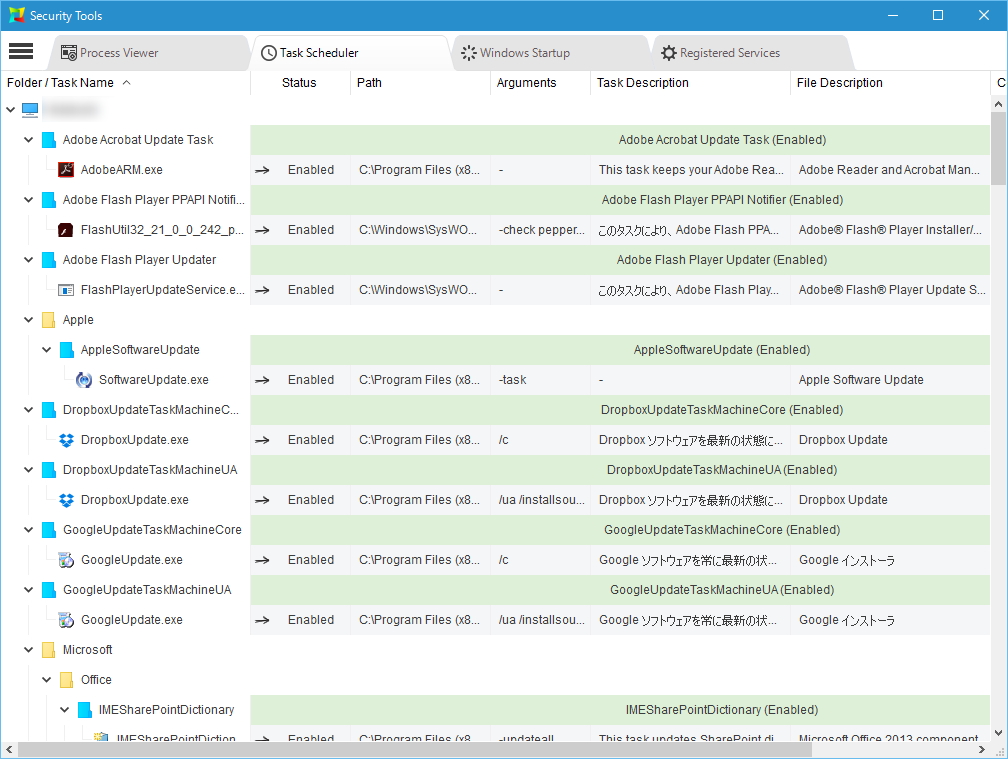Click the FlashUtil32 Flash icon

[66, 229]
